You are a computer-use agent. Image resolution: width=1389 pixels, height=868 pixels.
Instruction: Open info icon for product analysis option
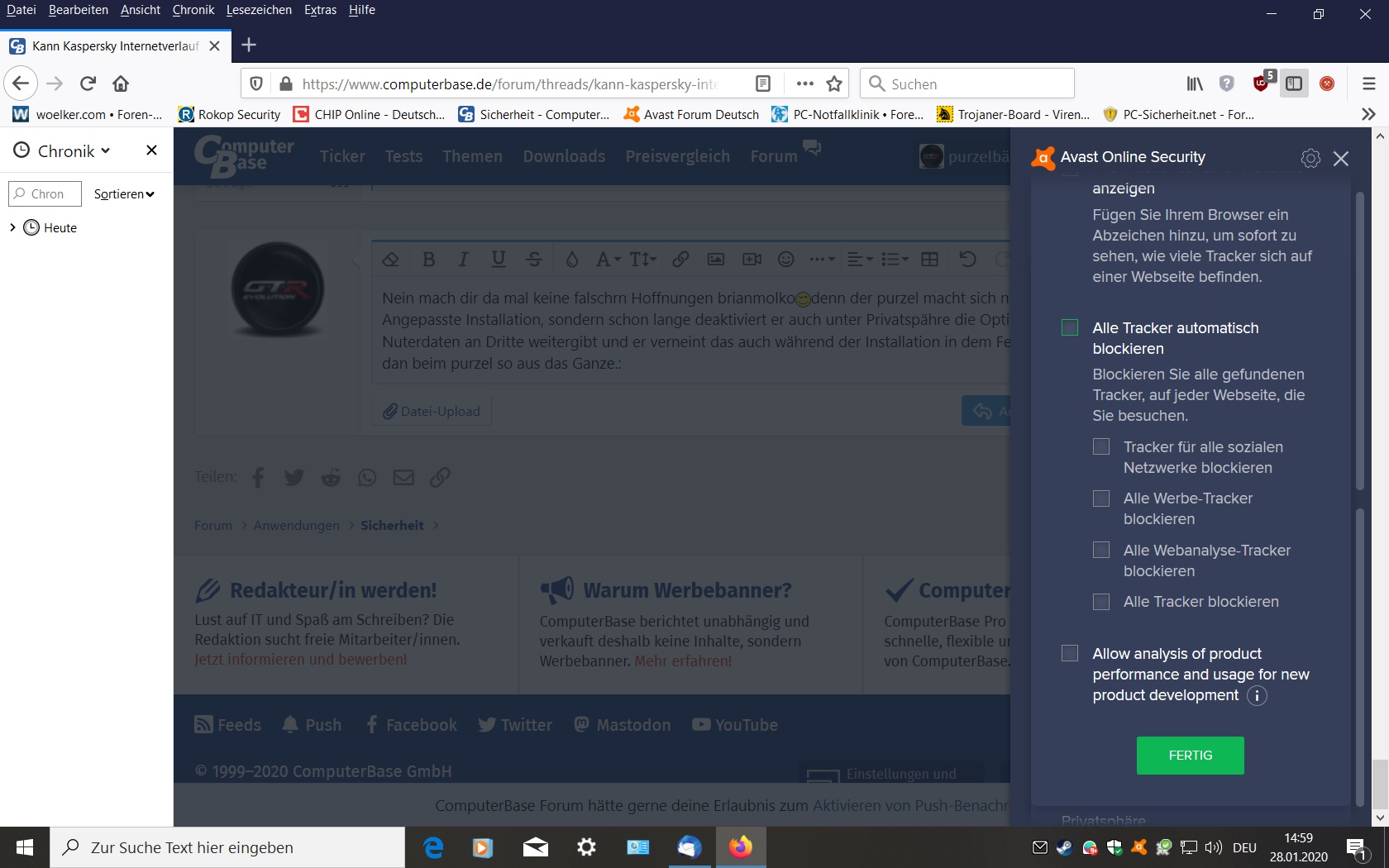point(1257,695)
